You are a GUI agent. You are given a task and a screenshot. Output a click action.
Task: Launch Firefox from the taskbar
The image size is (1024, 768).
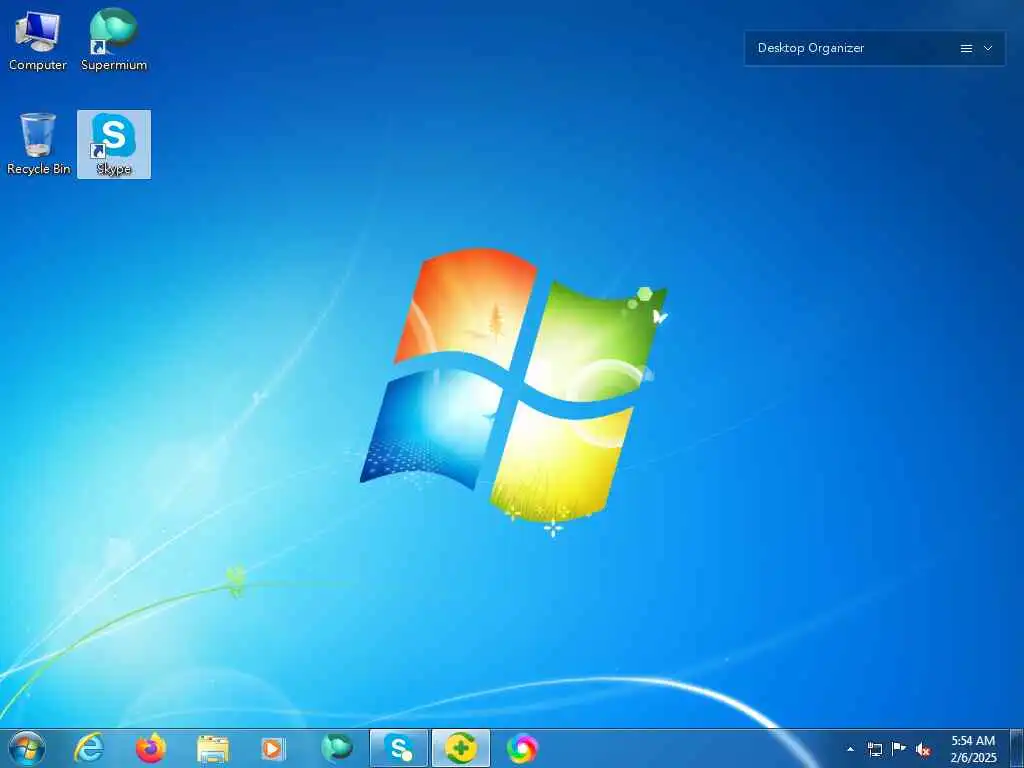[151, 748]
